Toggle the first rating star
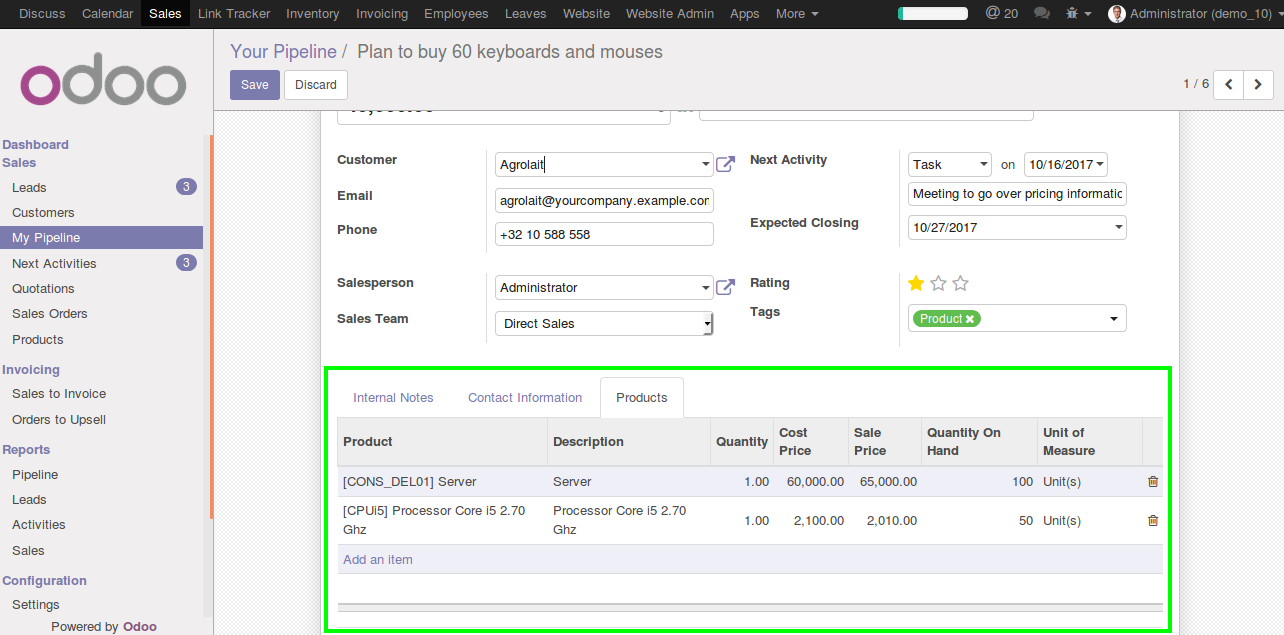Screen dimensions: 1284x635 [x=916, y=284]
